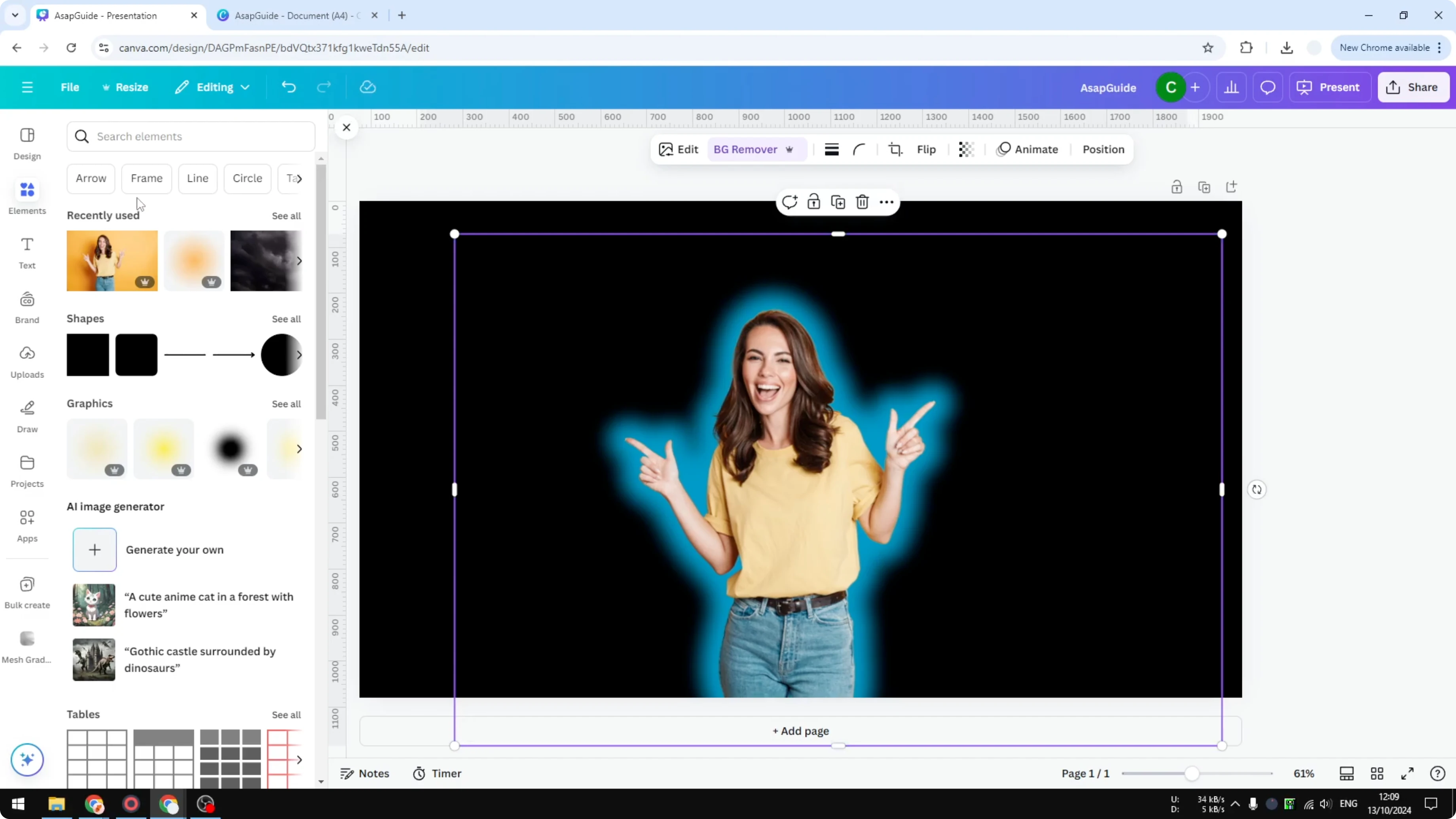Screen dimensions: 1456x819
Task: Switch to grid view of pages
Action: pos(1377,774)
